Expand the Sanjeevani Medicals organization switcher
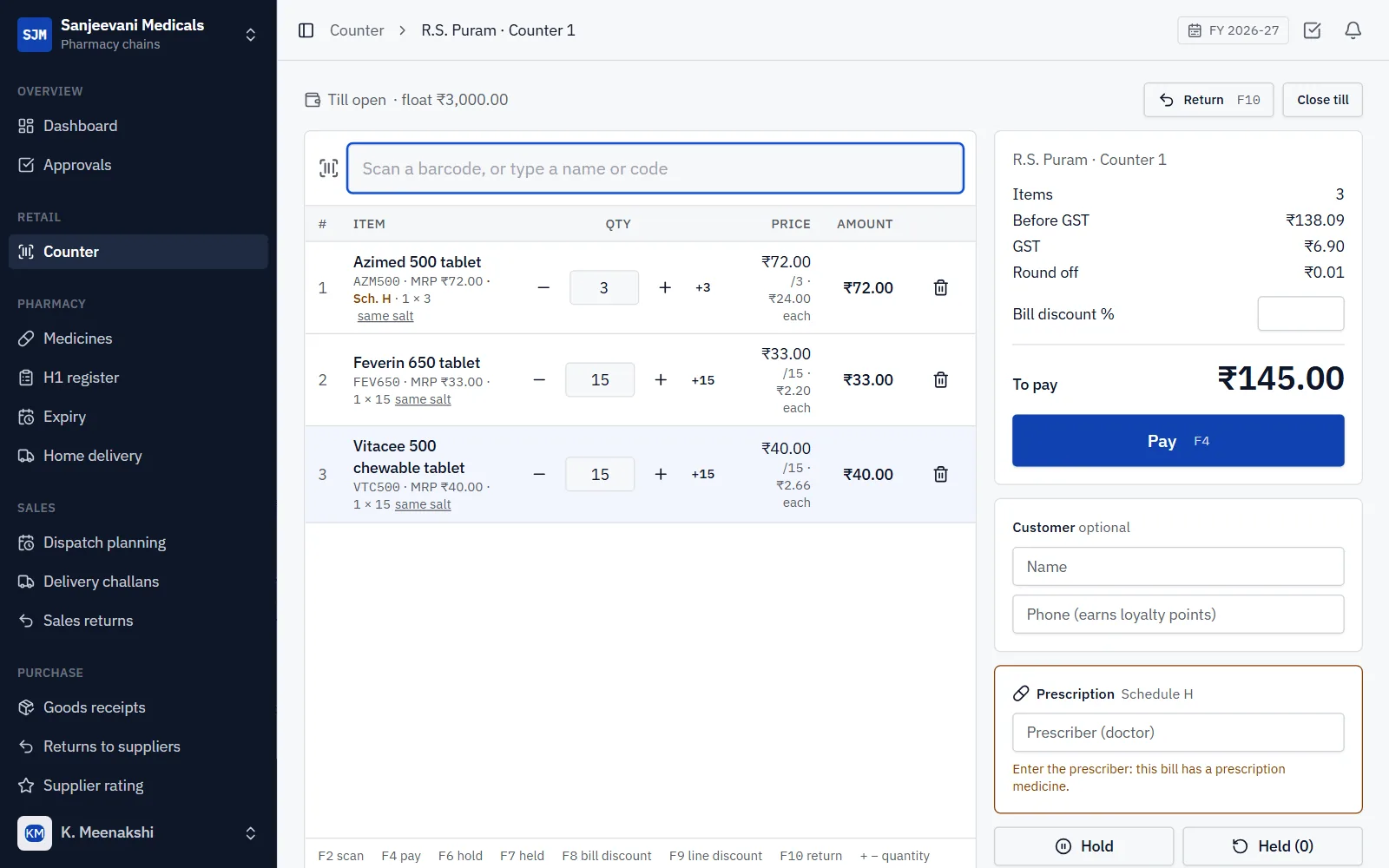Viewport: 1389px width, 868px height. [x=138, y=34]
